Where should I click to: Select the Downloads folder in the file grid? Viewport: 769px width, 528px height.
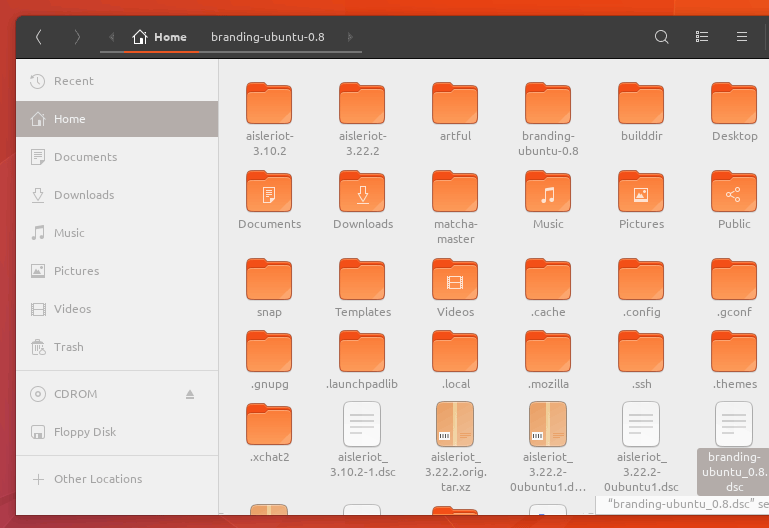tap(362, 200)
